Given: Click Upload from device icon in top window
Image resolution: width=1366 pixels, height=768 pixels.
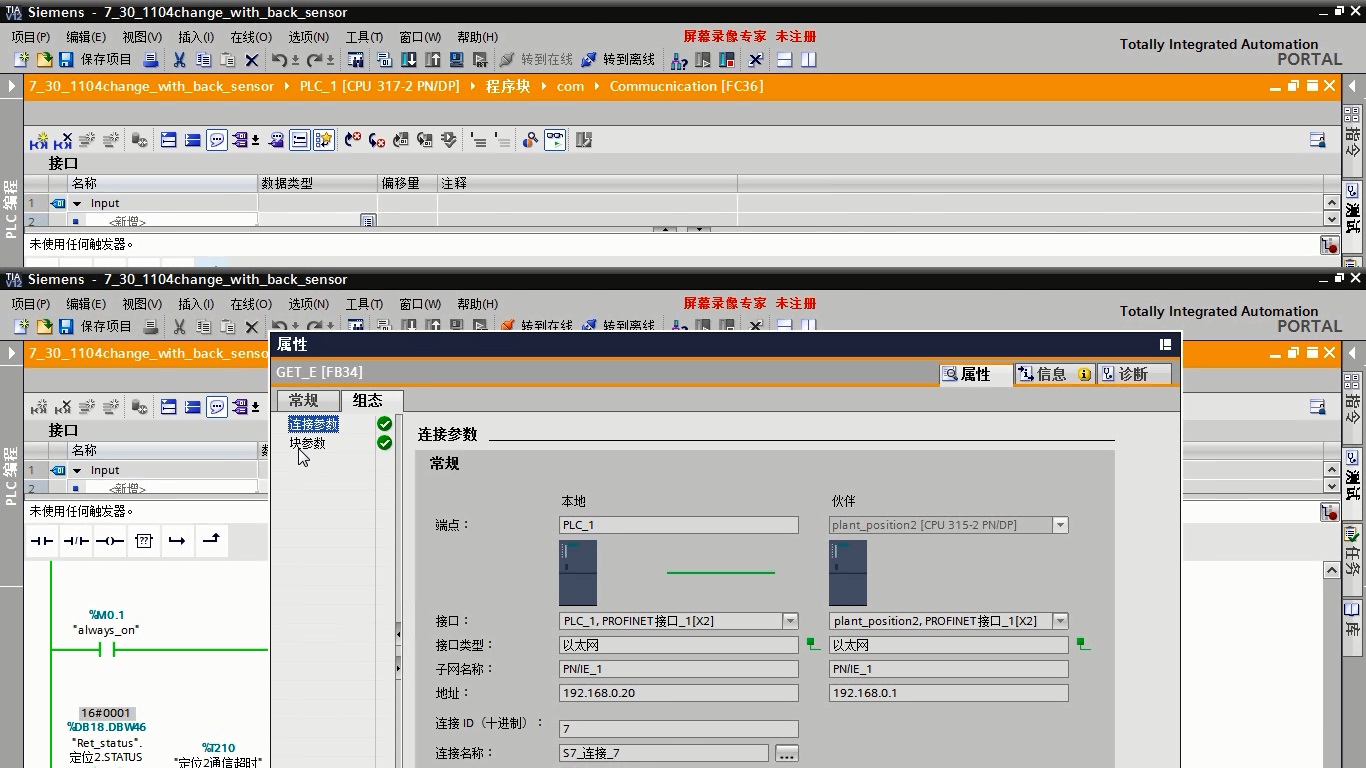Looking at the screenshot, I should click(433, 60).
